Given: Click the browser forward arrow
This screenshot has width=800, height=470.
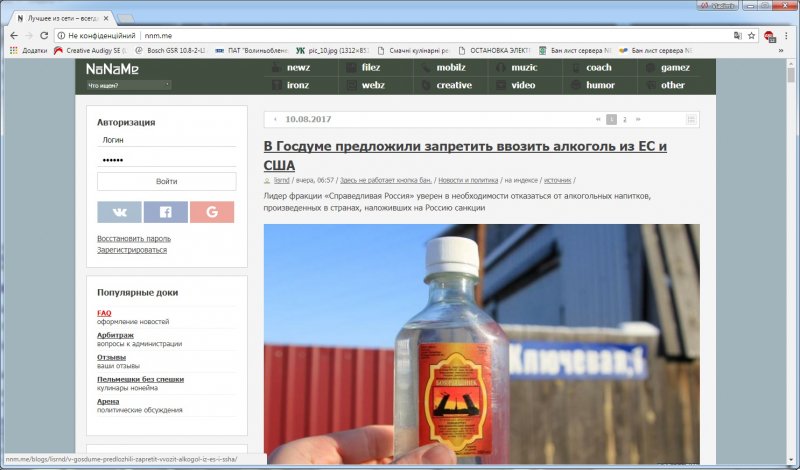Looking at the screenshot, I should 29,36.
